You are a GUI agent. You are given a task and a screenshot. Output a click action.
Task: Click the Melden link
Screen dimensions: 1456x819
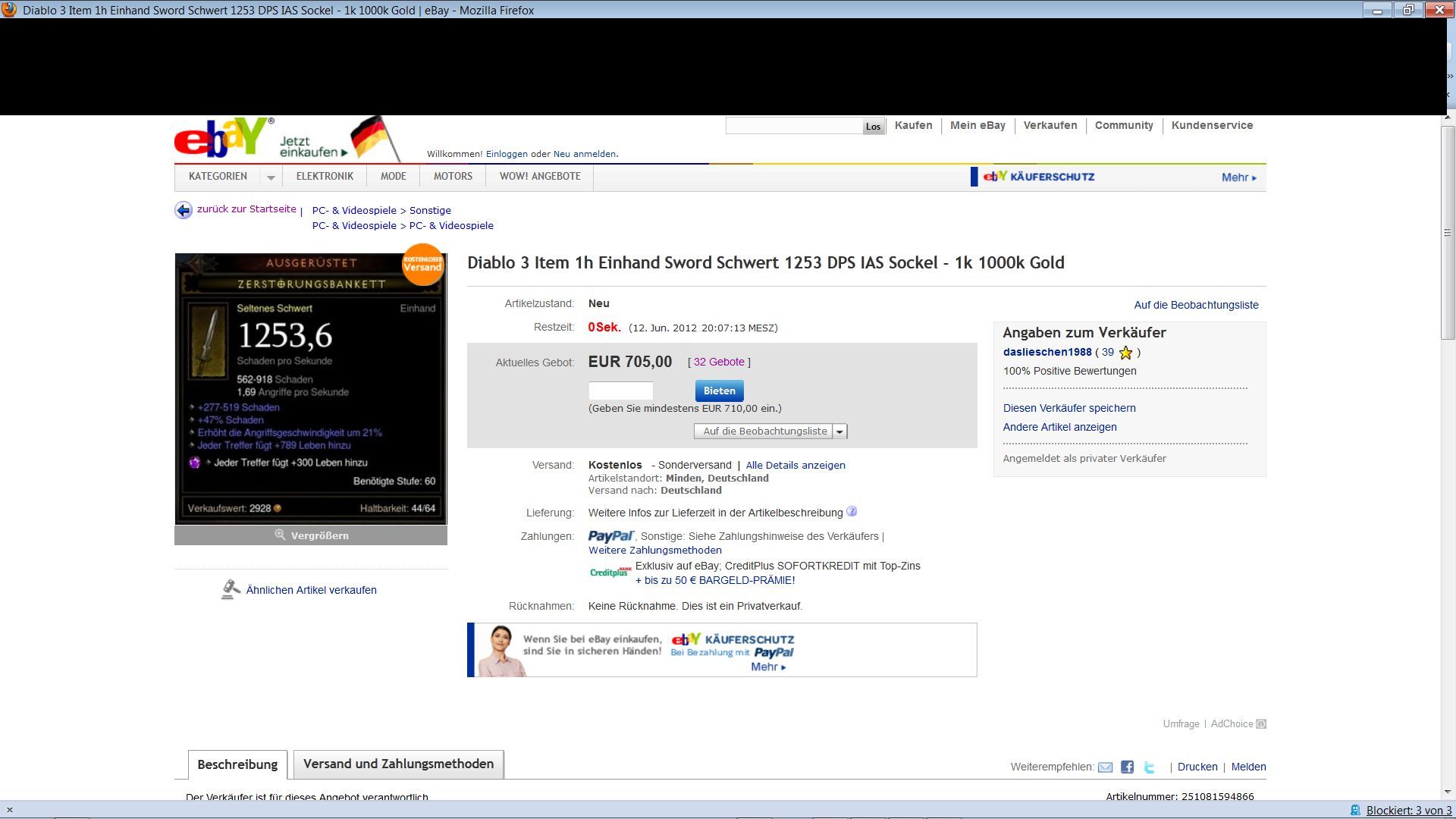1248,767
